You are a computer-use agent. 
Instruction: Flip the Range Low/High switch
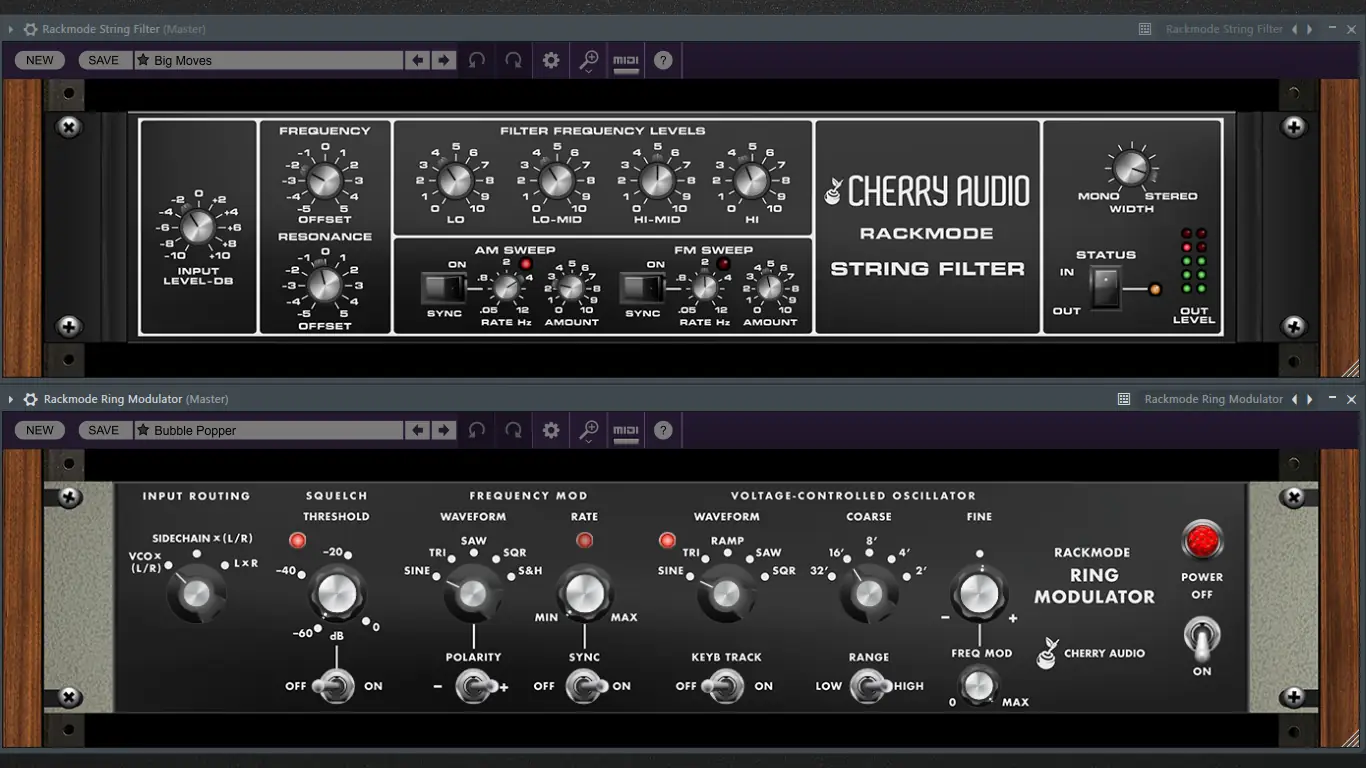tap(870, 686)
